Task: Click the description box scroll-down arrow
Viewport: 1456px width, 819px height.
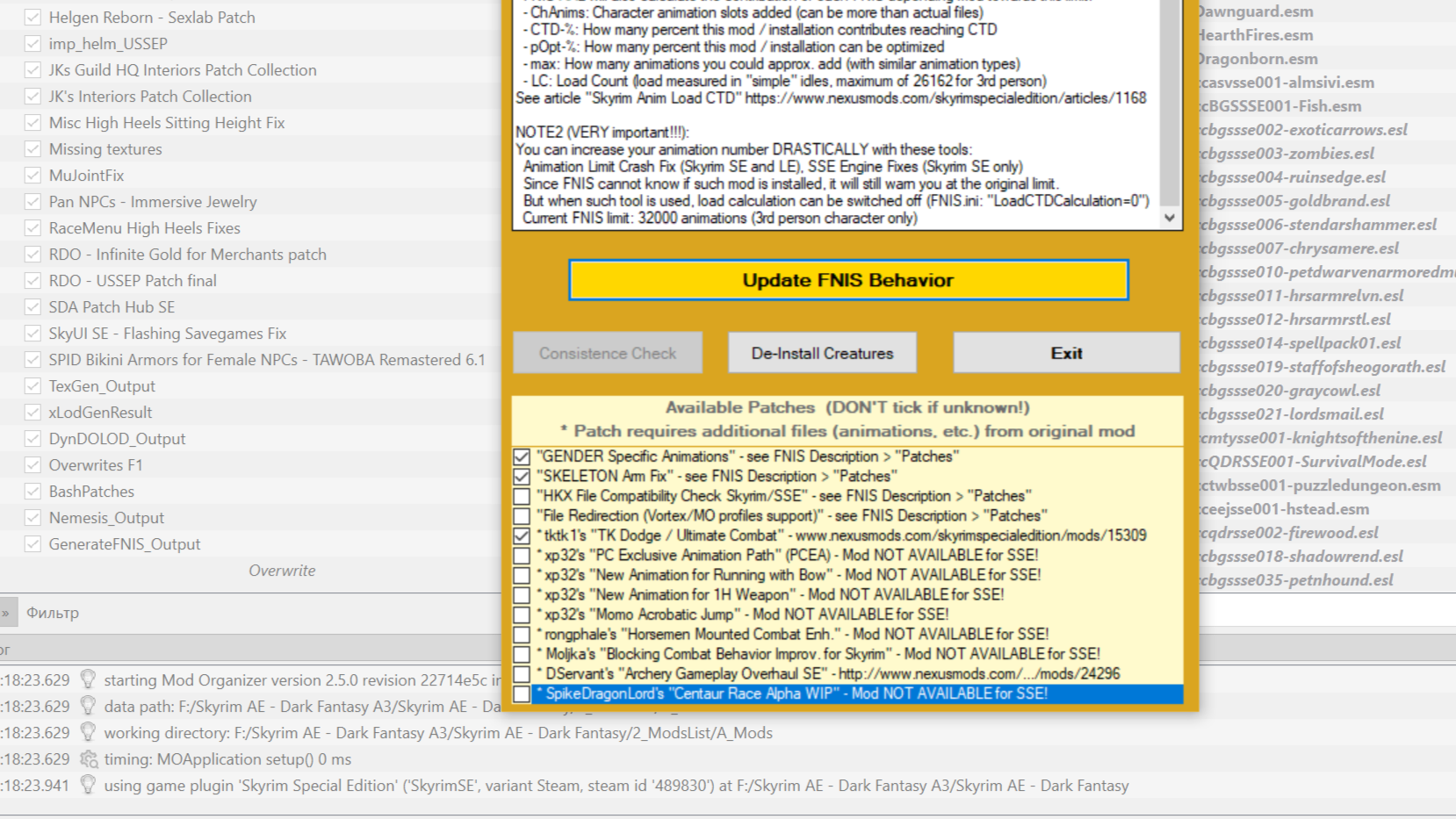Action: pos(1170,218)
